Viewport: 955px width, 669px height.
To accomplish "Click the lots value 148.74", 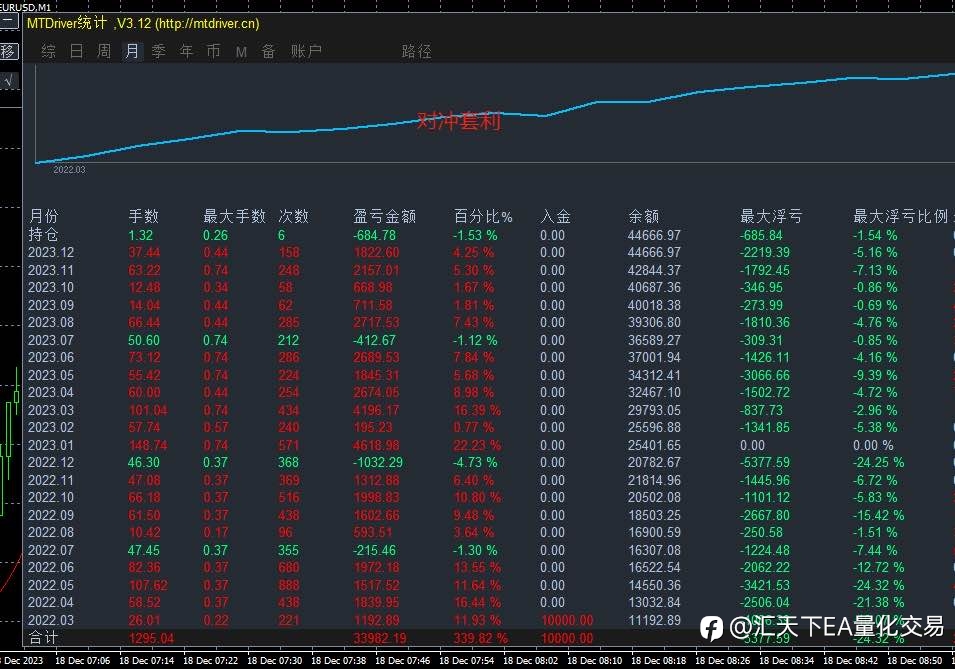I will (x=148, y=445).
